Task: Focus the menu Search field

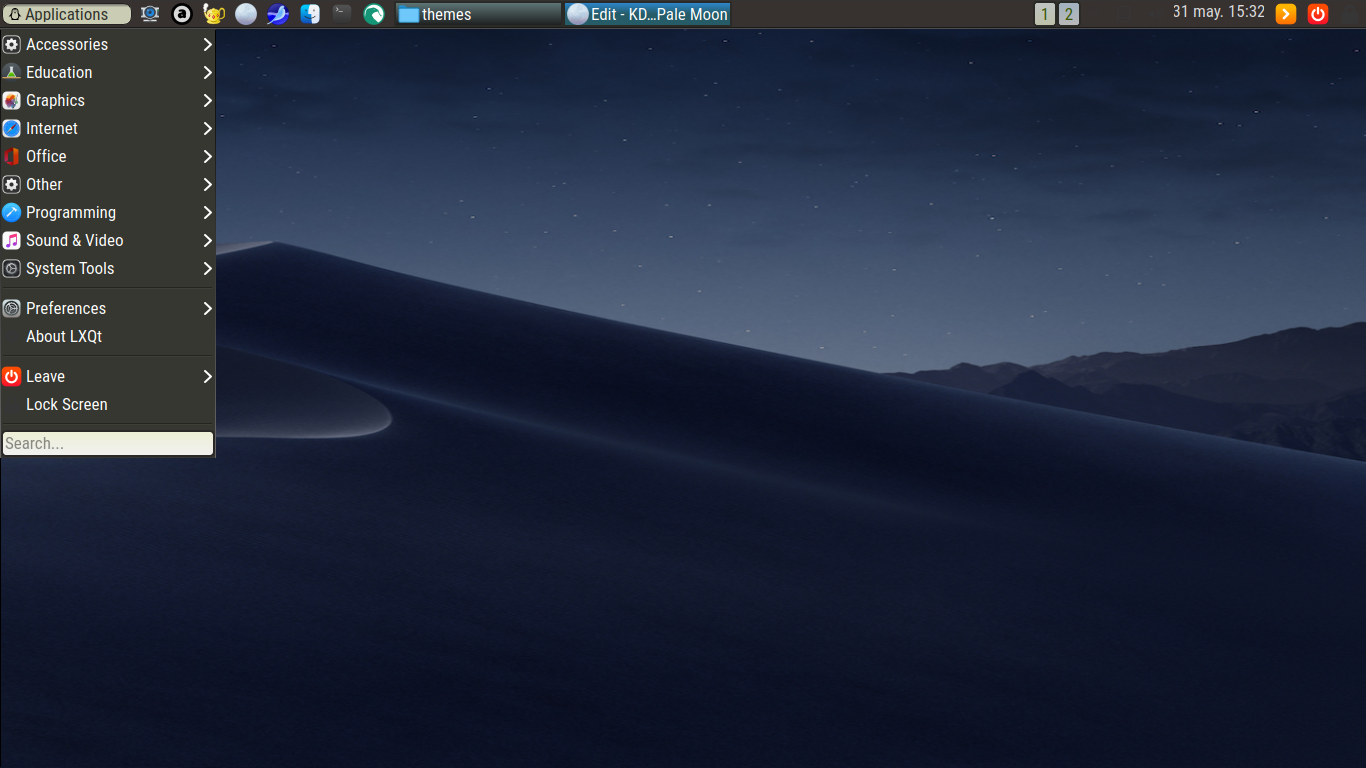Action: click(x=108, y=443)
